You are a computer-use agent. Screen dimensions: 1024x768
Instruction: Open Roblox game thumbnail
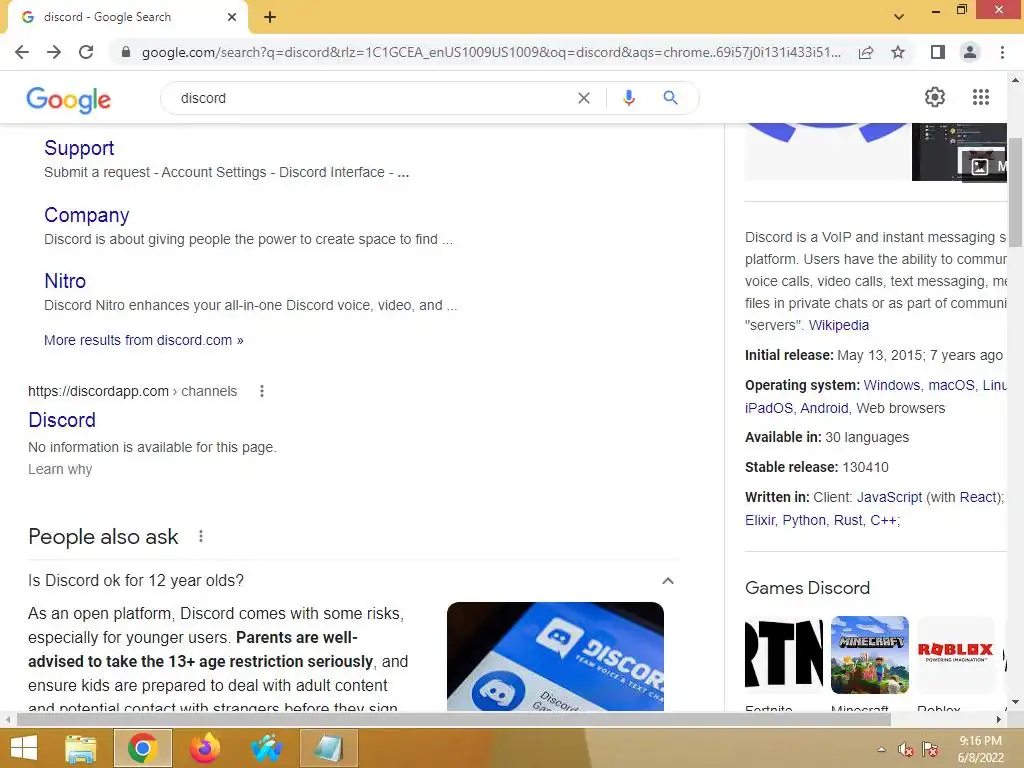955,655
